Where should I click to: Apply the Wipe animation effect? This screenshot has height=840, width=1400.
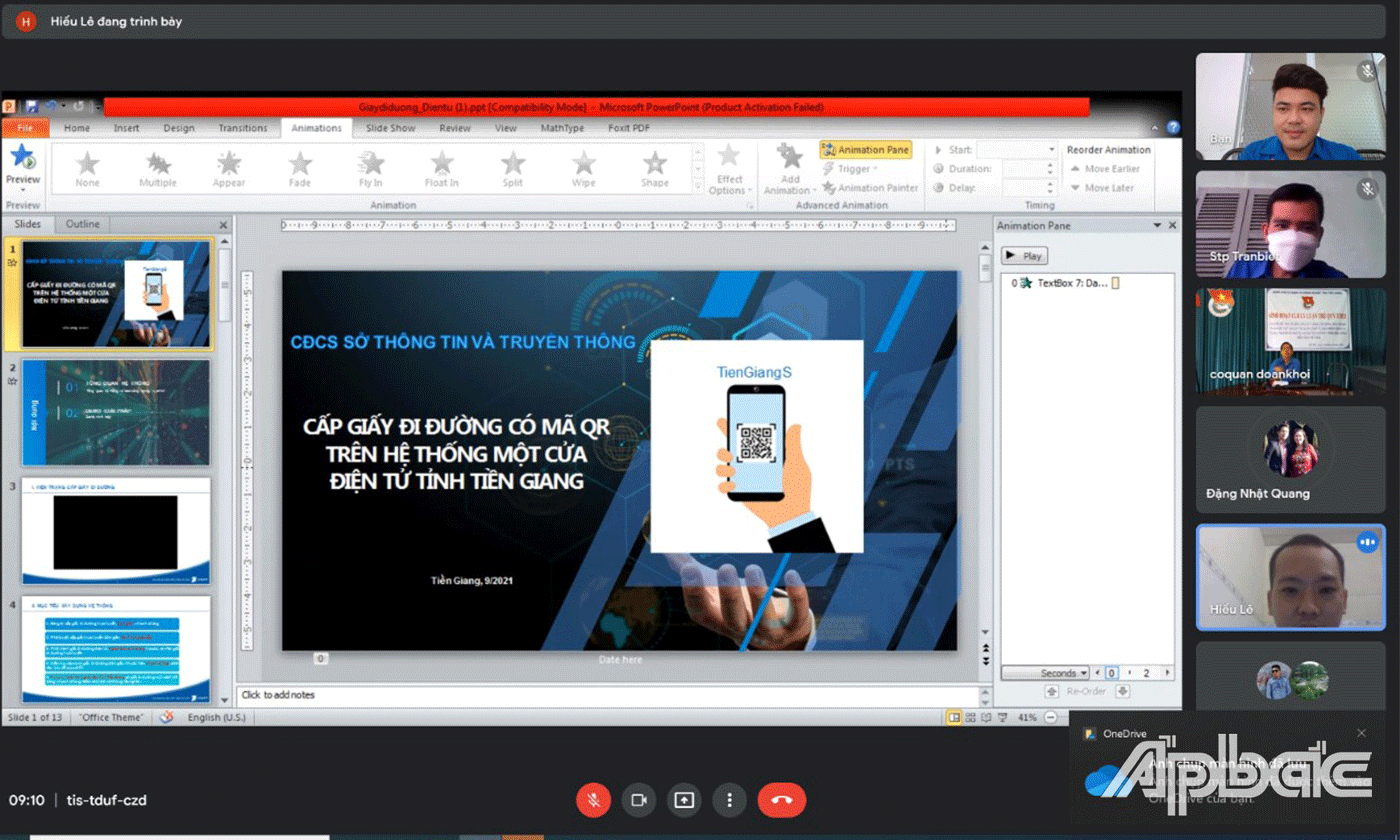point(584,169)
